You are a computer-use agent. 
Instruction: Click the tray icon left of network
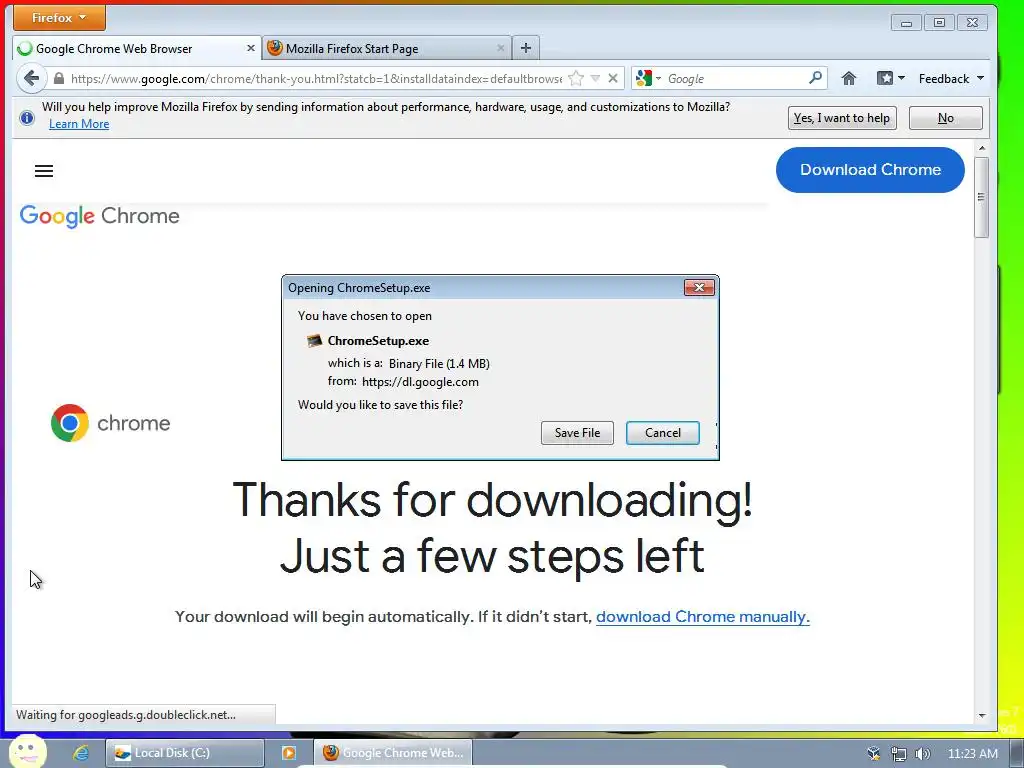(874, 754)
